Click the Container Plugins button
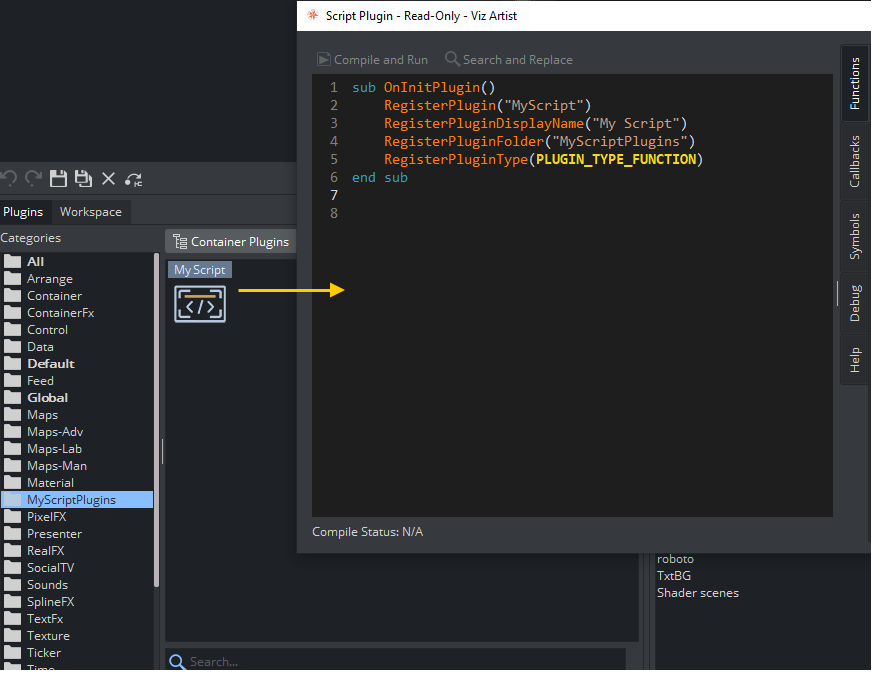This screenshot has height=678, width=872. pyautogui.click(x=231, y=241)
